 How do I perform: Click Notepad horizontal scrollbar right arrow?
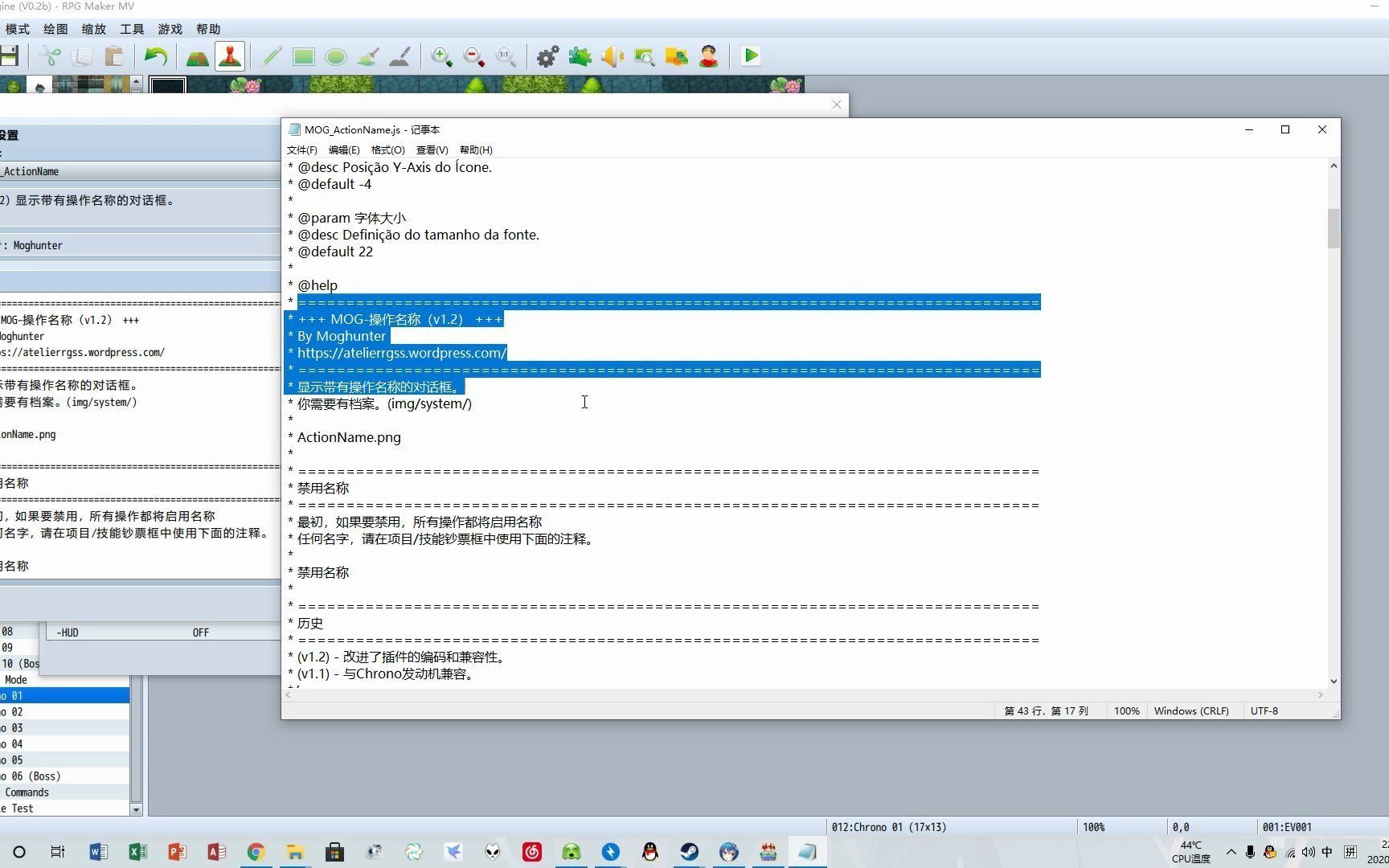pos(1320,695)
